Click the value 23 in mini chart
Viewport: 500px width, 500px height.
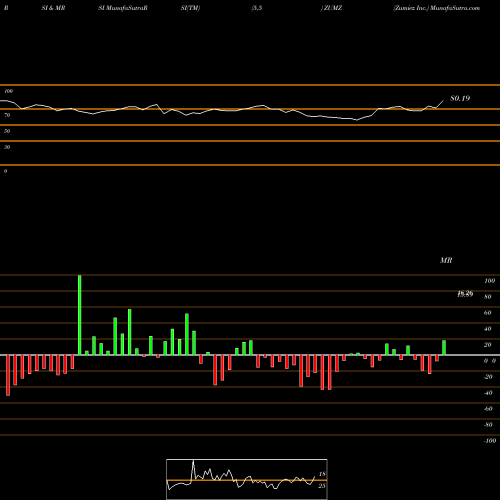coord(322,486)
